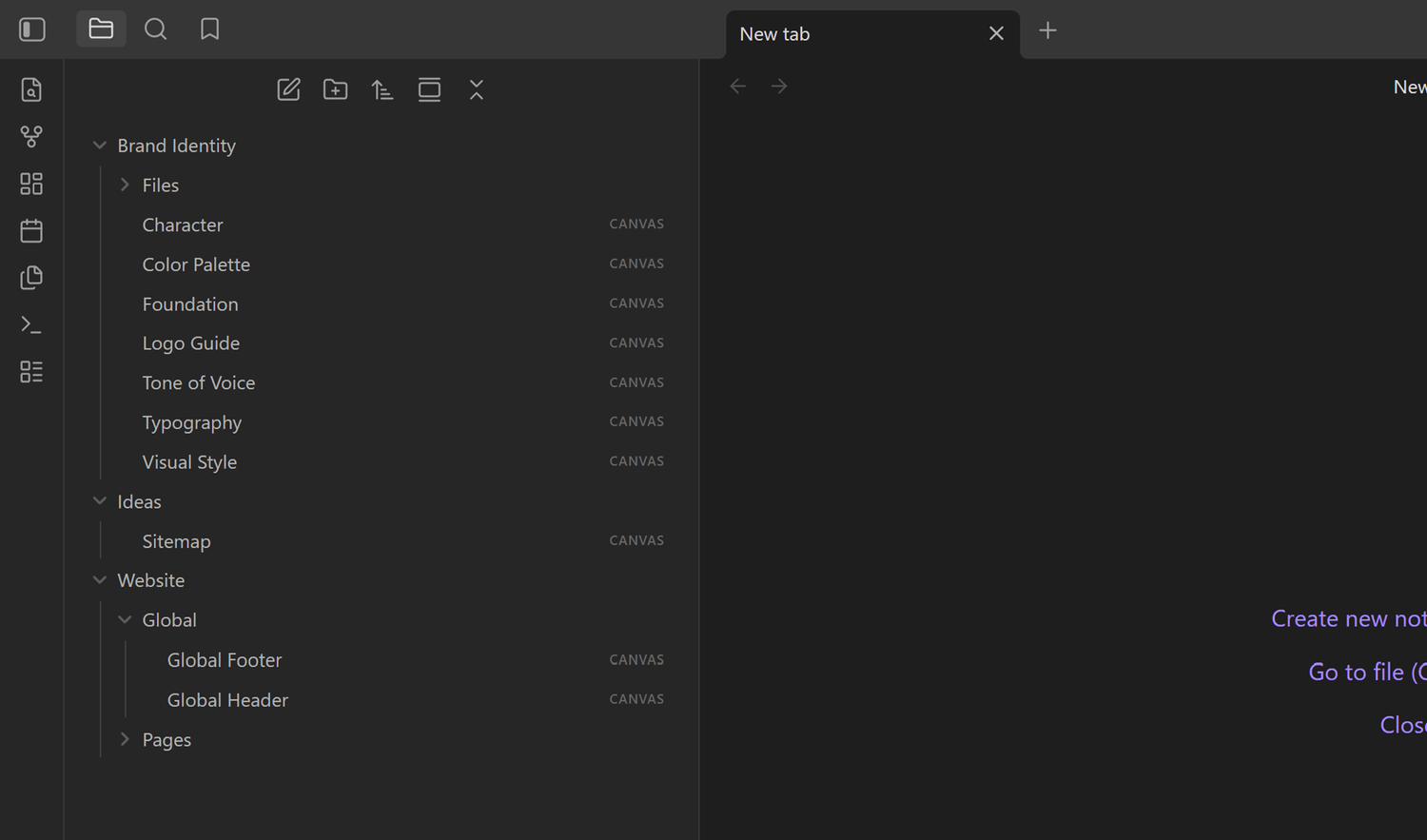Collapse the Global folder
Image resolution: width=1427 pixels, height=840 pixels.
[x=125, y=620]
